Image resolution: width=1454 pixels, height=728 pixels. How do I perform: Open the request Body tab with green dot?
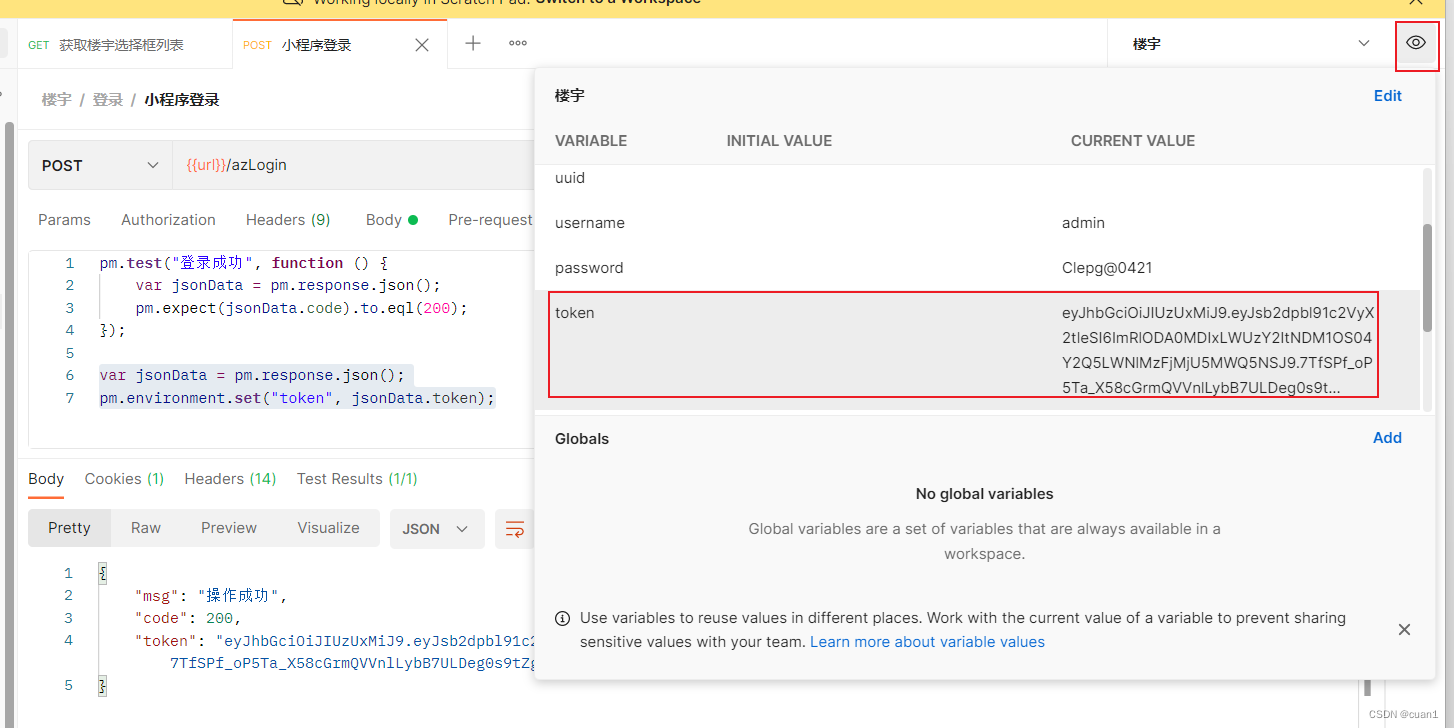click(x=391, y=220)
